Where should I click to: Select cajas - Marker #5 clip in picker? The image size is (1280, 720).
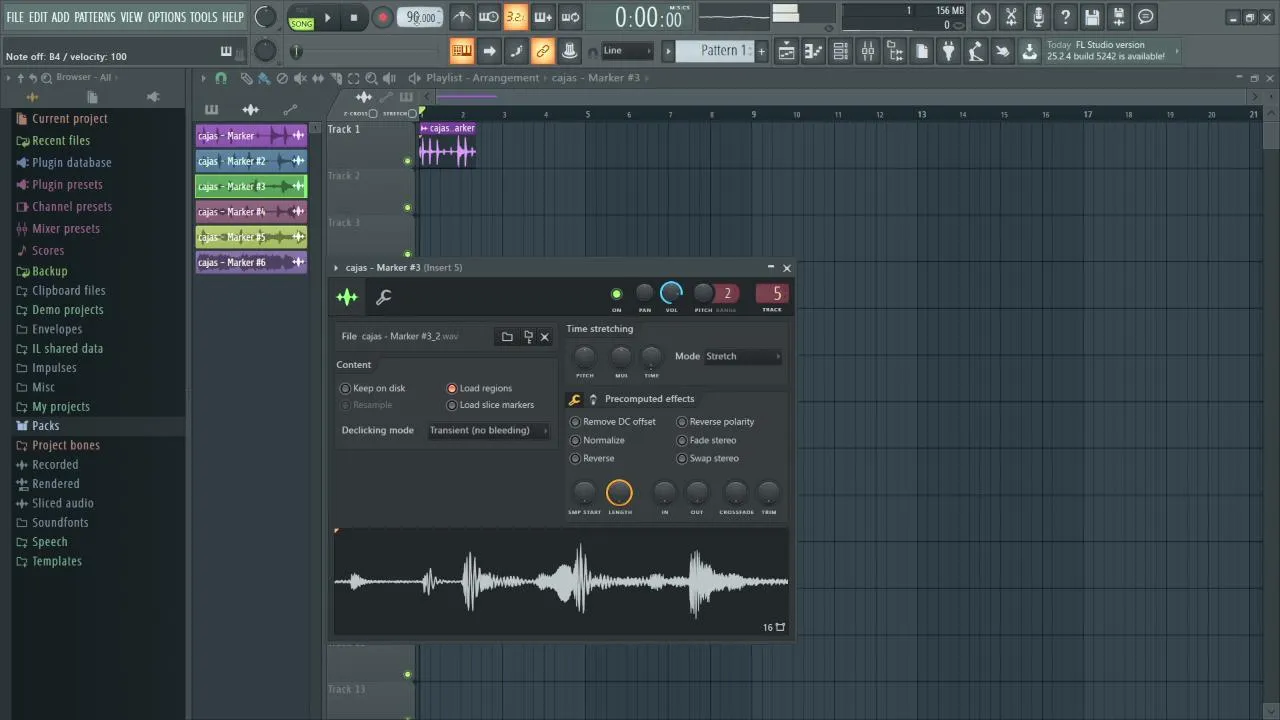251,237
